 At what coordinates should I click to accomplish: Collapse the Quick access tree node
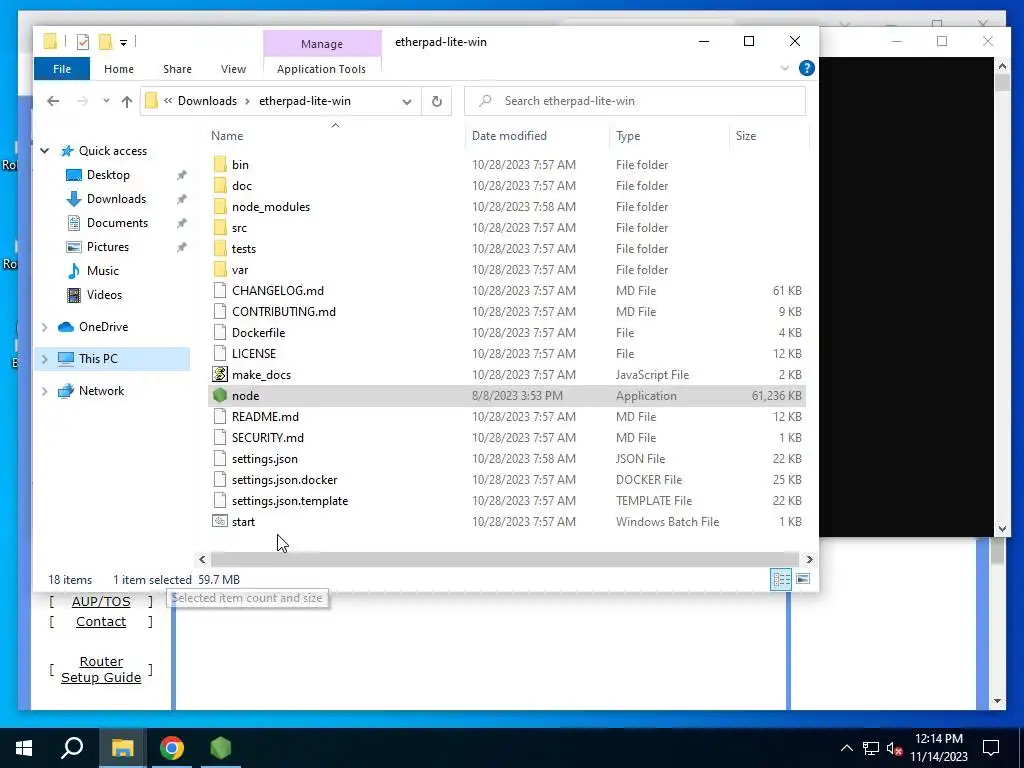tap(44, 151)
